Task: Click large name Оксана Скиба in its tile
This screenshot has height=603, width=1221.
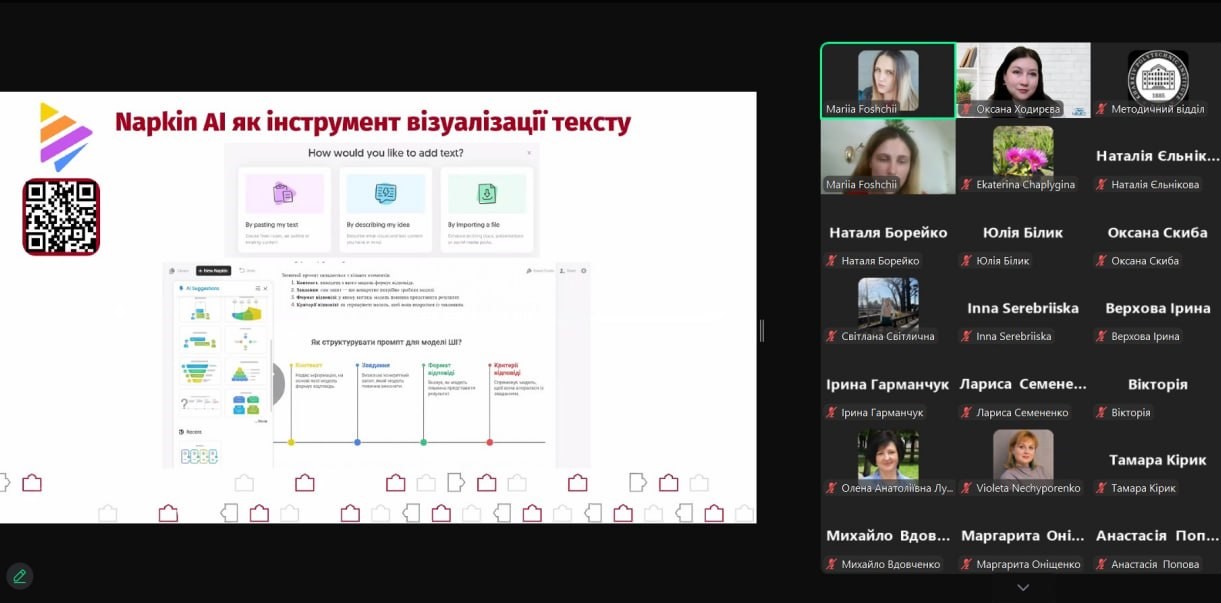Action: click(1158, 232)
